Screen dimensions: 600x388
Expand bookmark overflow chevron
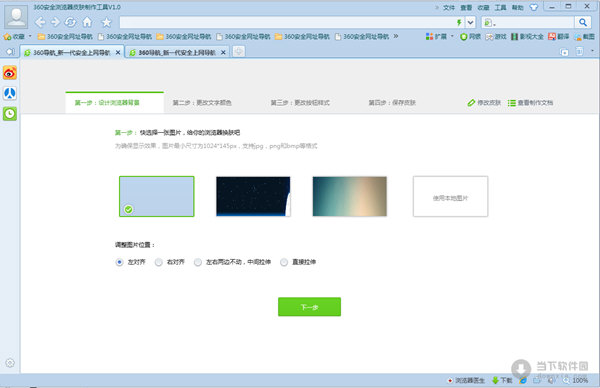(396, 36)
